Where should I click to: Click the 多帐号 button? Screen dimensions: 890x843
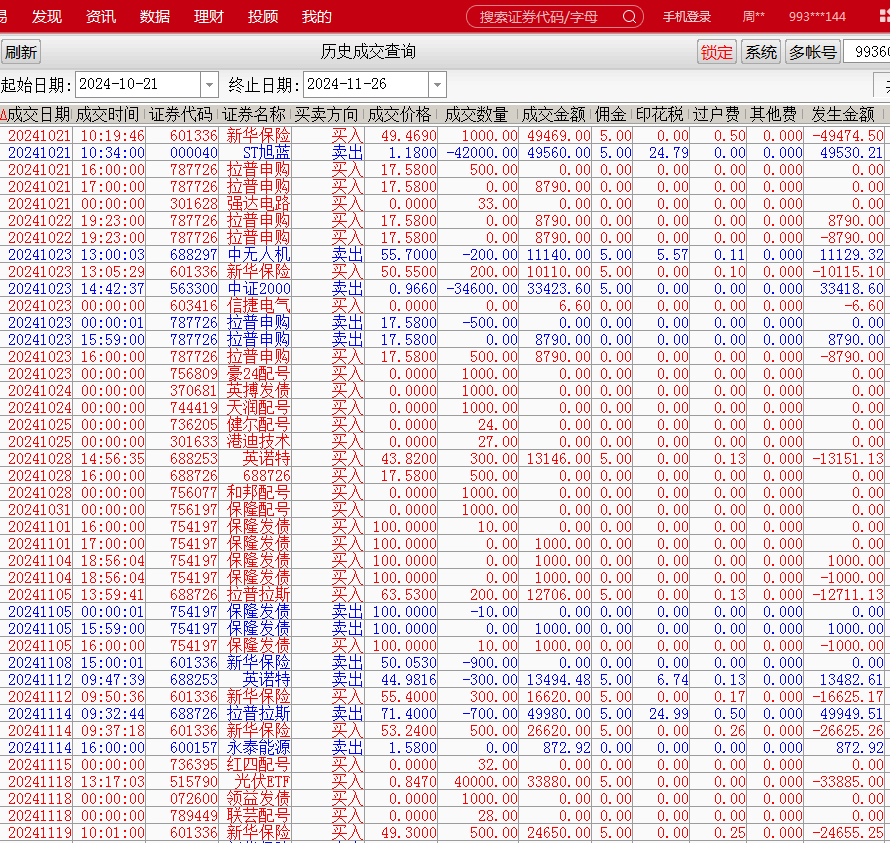point(812,52)
